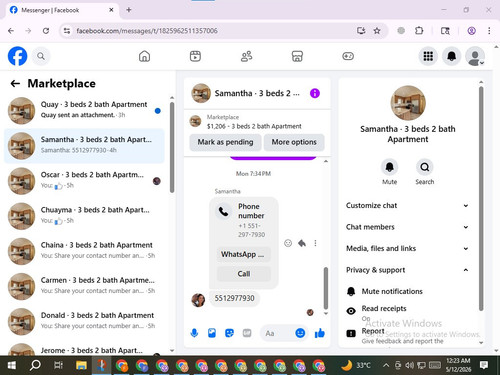Click More options button

pyautogui.click(x=294, y=142)
